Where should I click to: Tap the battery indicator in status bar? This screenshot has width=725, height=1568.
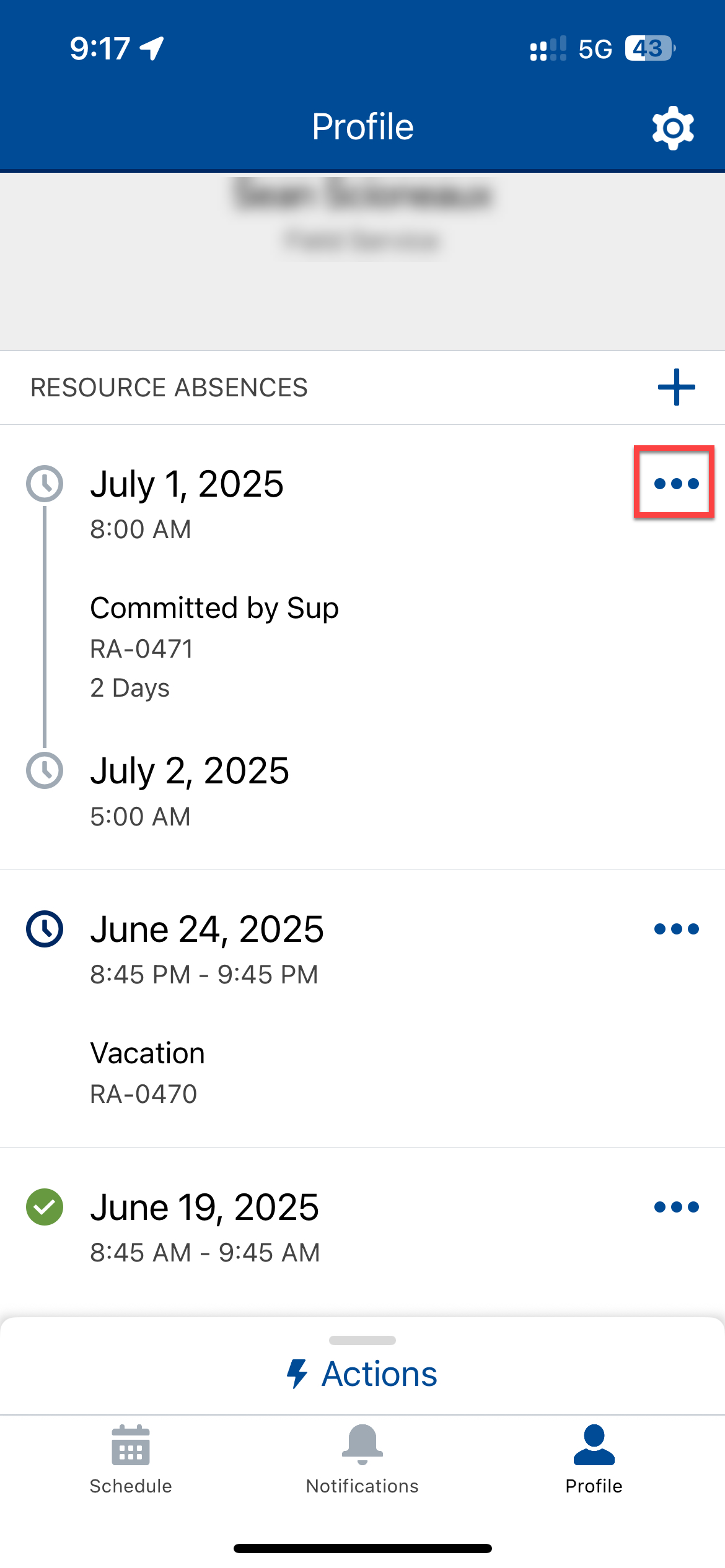pos(649,48)
